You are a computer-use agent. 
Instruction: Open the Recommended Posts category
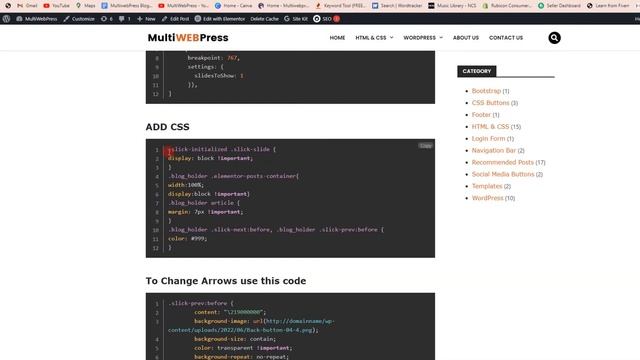(502, 162)
